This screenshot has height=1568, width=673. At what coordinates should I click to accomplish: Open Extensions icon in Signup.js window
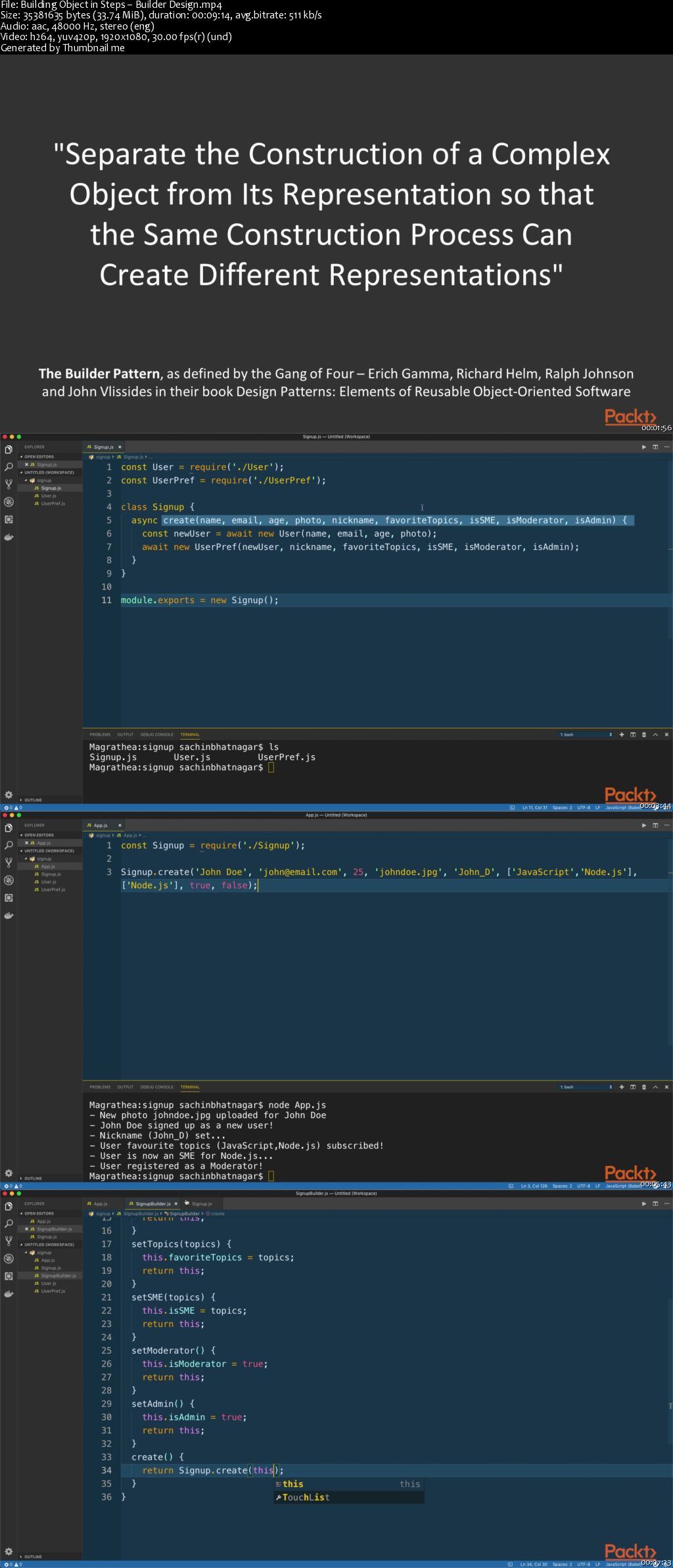click(x=9, y=519)
